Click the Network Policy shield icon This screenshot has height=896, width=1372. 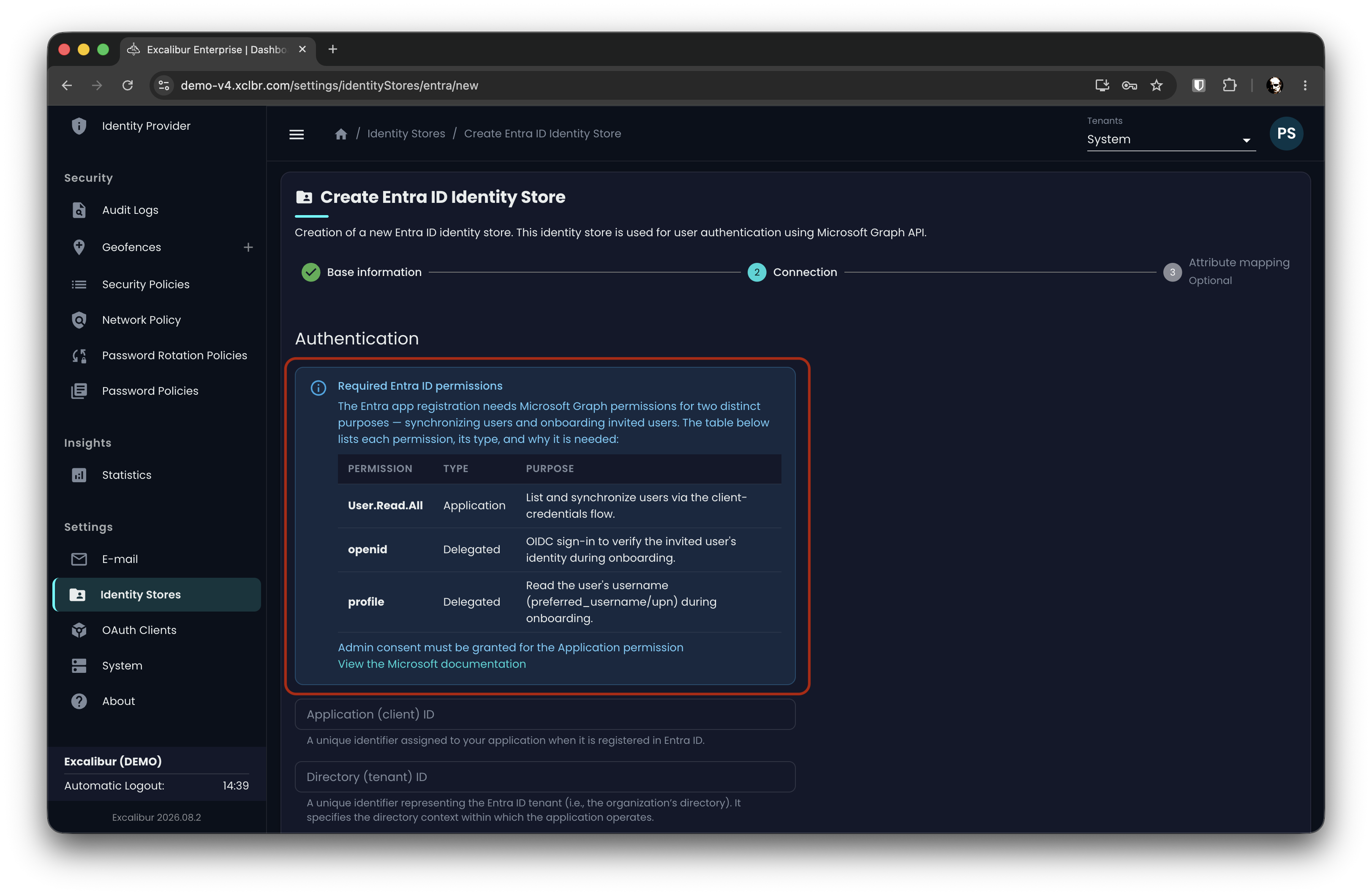(79, 320)
